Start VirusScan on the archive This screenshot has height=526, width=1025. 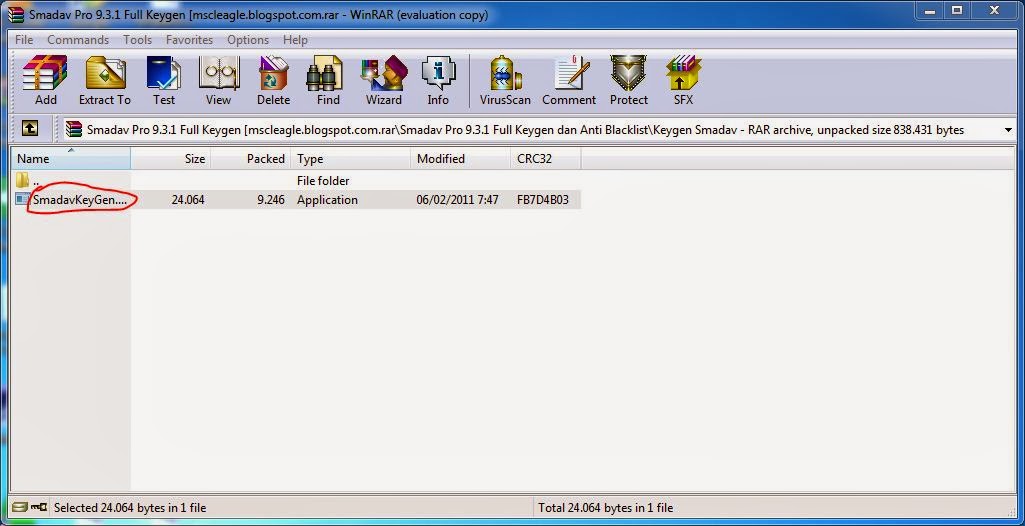click(x=505, y=81)
